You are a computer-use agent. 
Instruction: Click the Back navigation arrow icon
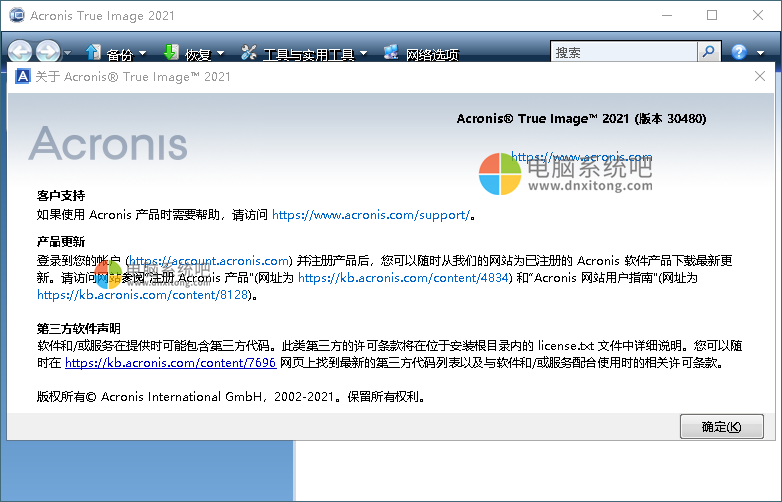point(20,51)
